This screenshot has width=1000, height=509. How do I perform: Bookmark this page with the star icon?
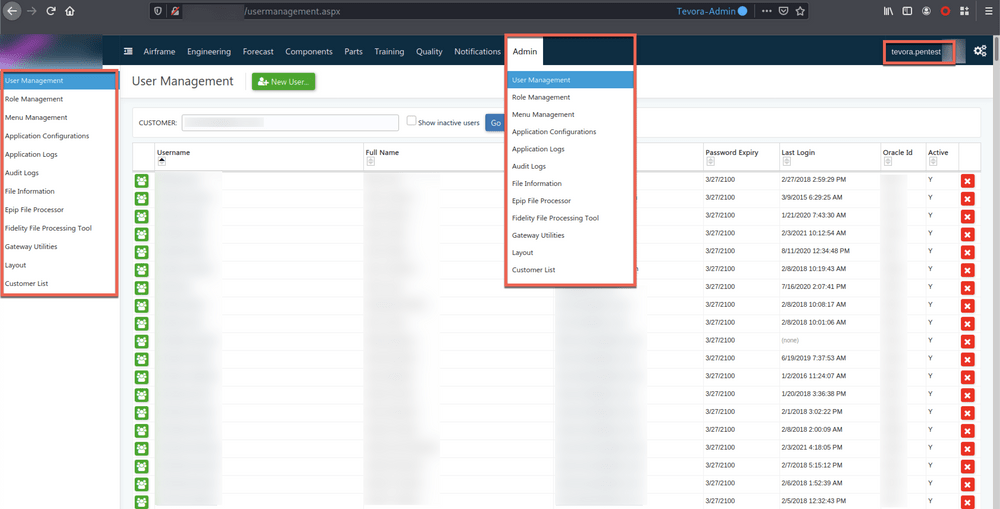[x=800, y=11]
